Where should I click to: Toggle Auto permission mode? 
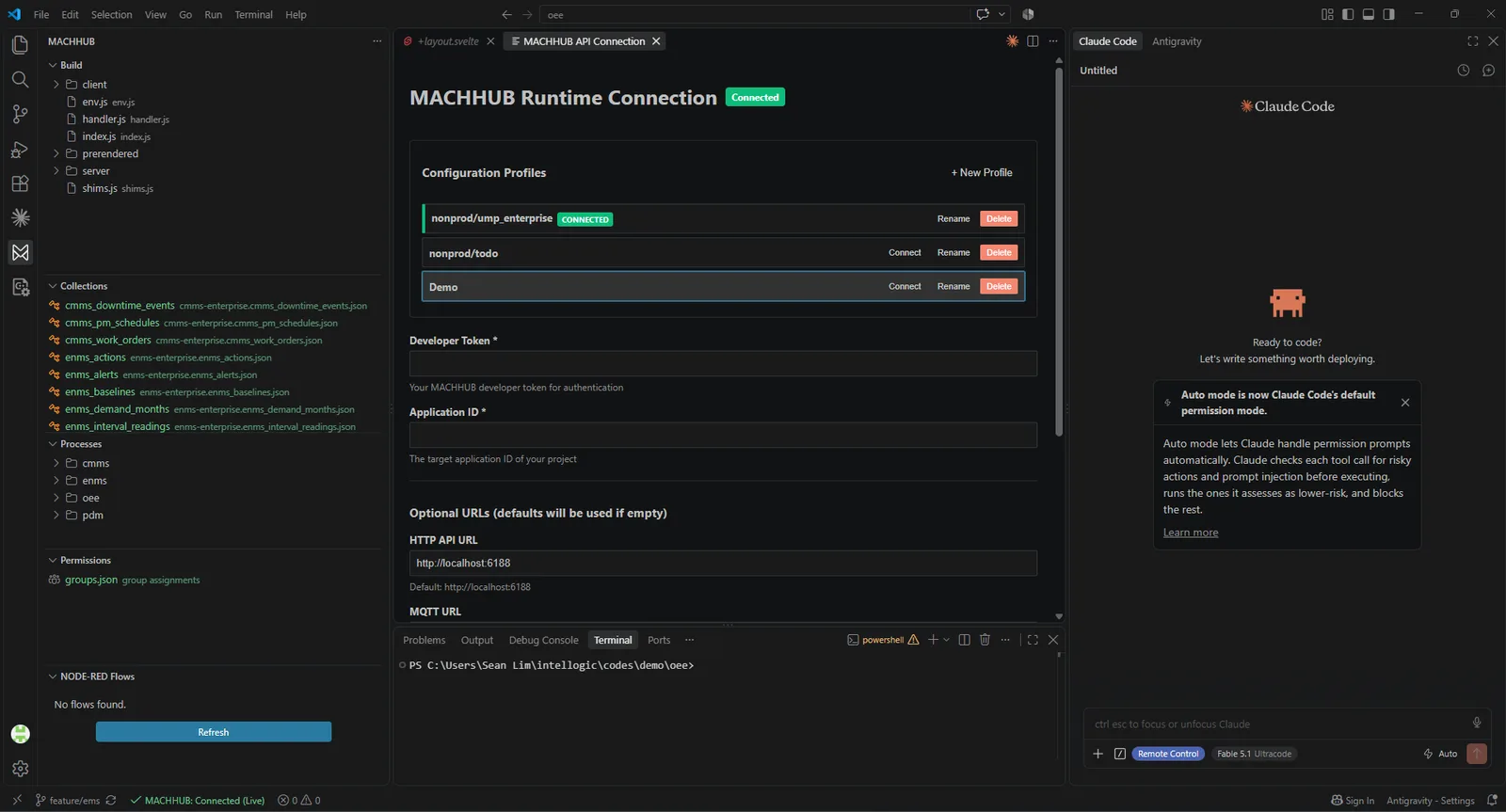1441,754
